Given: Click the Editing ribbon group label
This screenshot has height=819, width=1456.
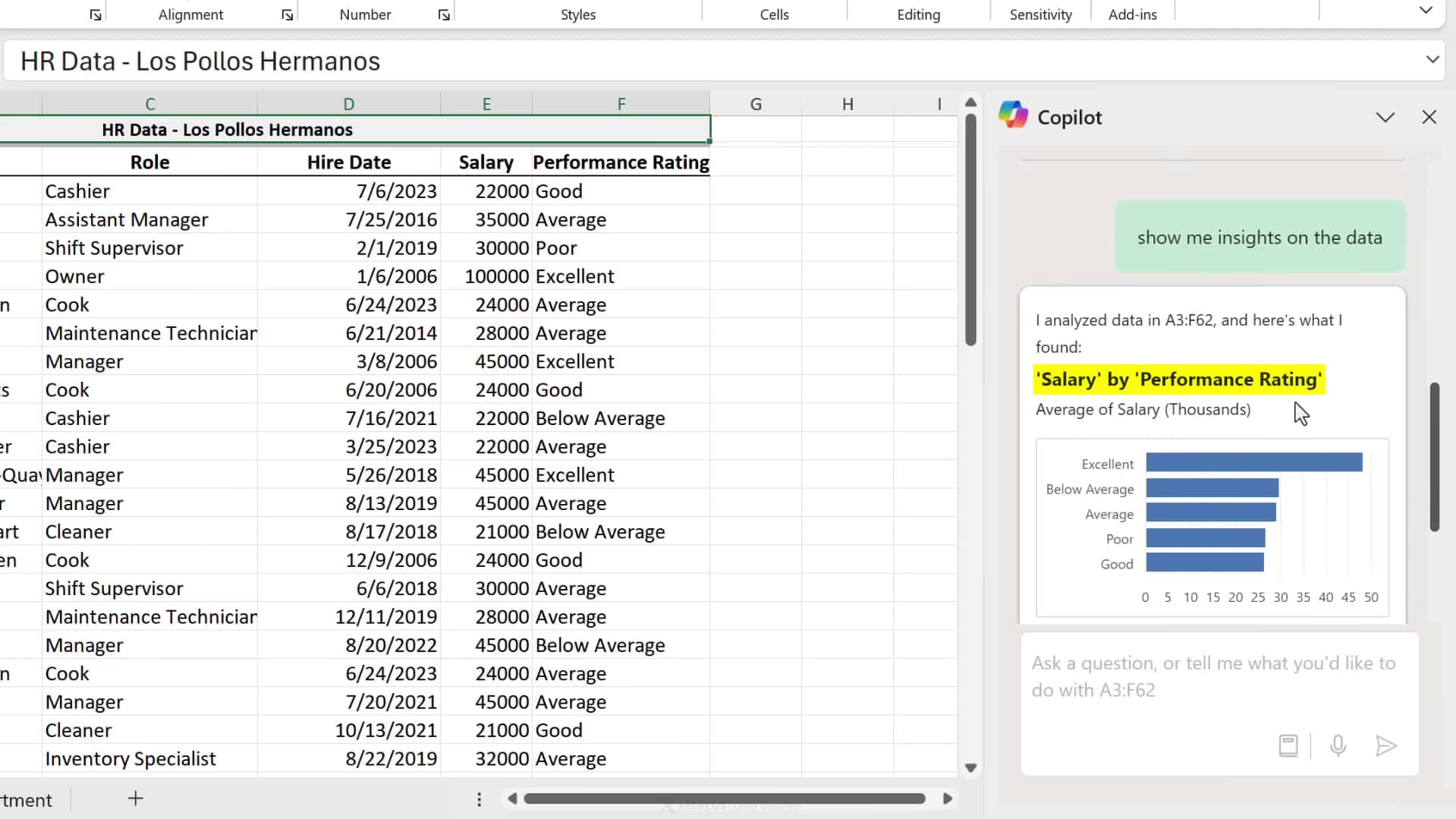Looking at the screenshot, I should click(x=918, y=14).
